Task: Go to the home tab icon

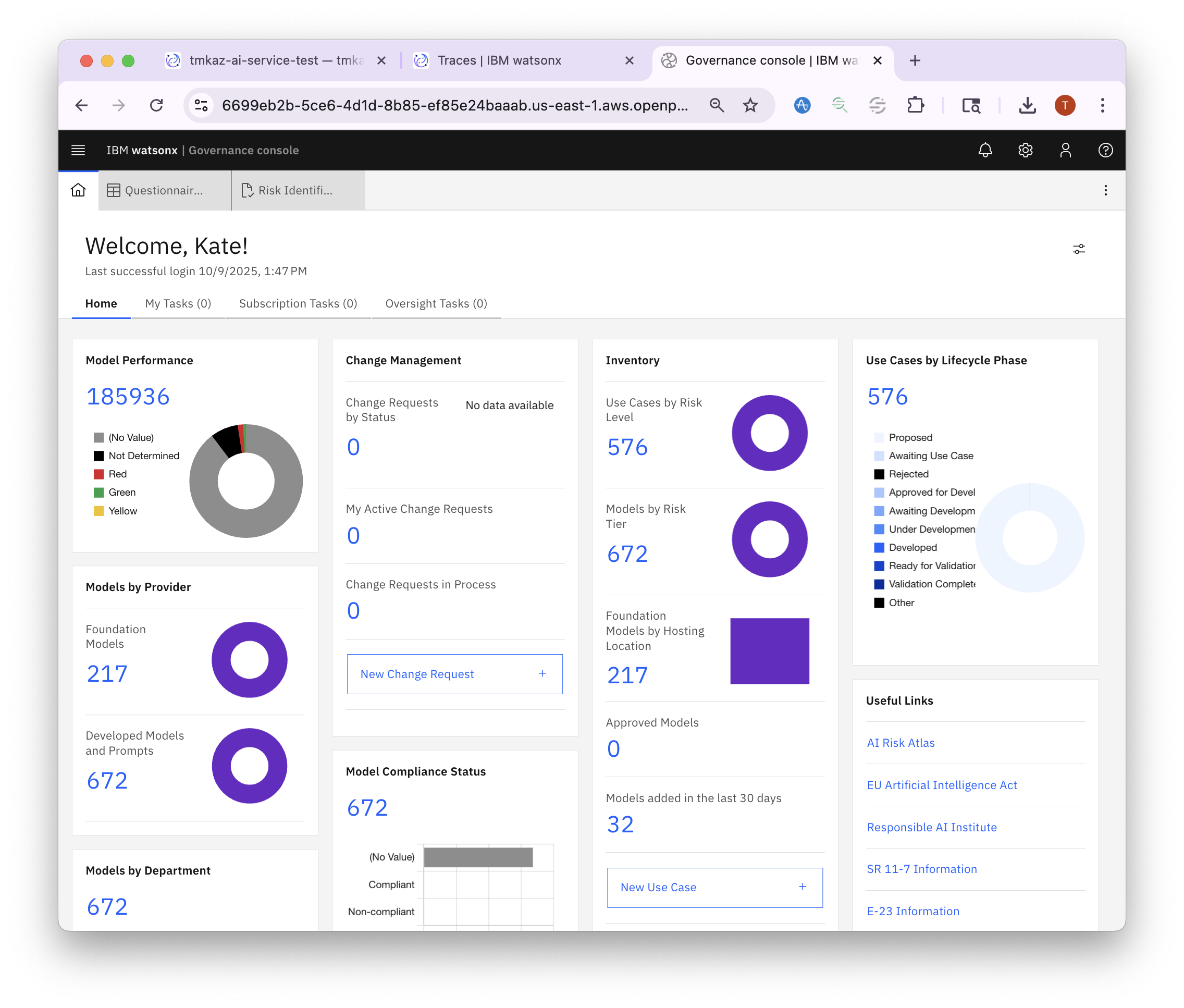Action: coord(78,190)
